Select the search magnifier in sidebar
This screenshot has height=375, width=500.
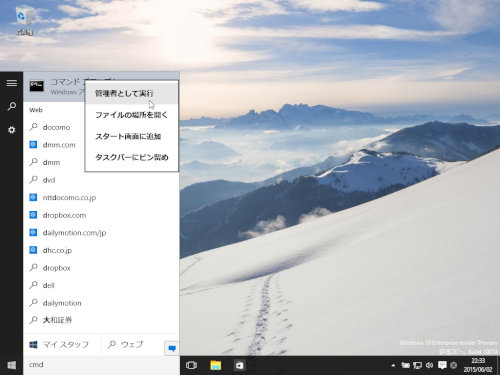click(12, 106)
